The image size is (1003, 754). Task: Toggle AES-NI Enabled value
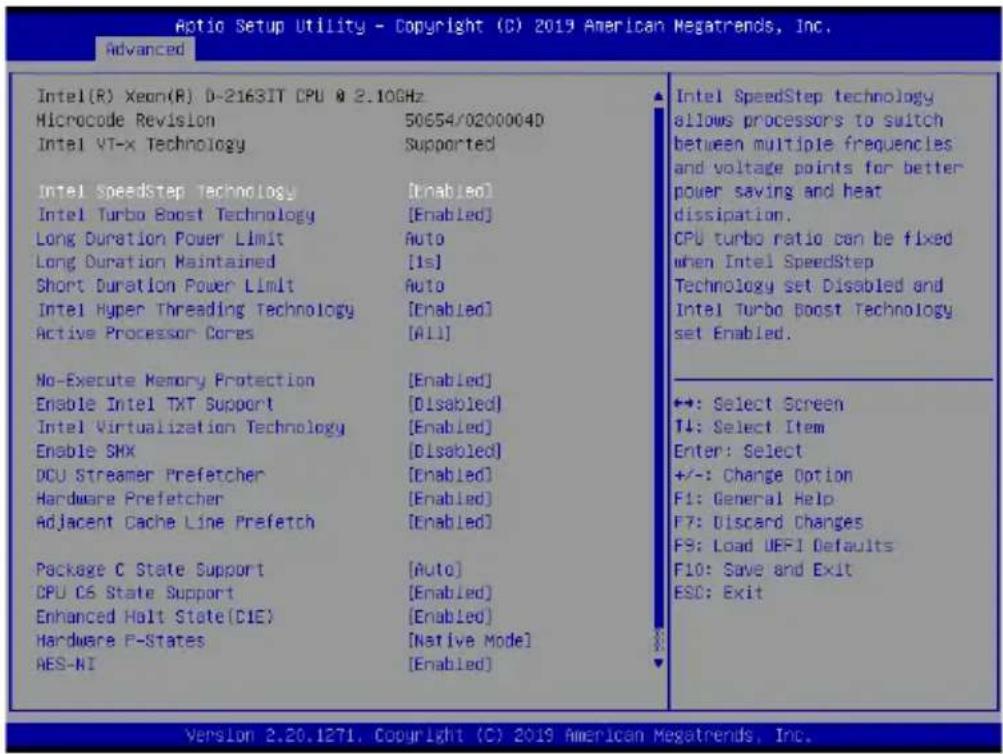point(450,664)
